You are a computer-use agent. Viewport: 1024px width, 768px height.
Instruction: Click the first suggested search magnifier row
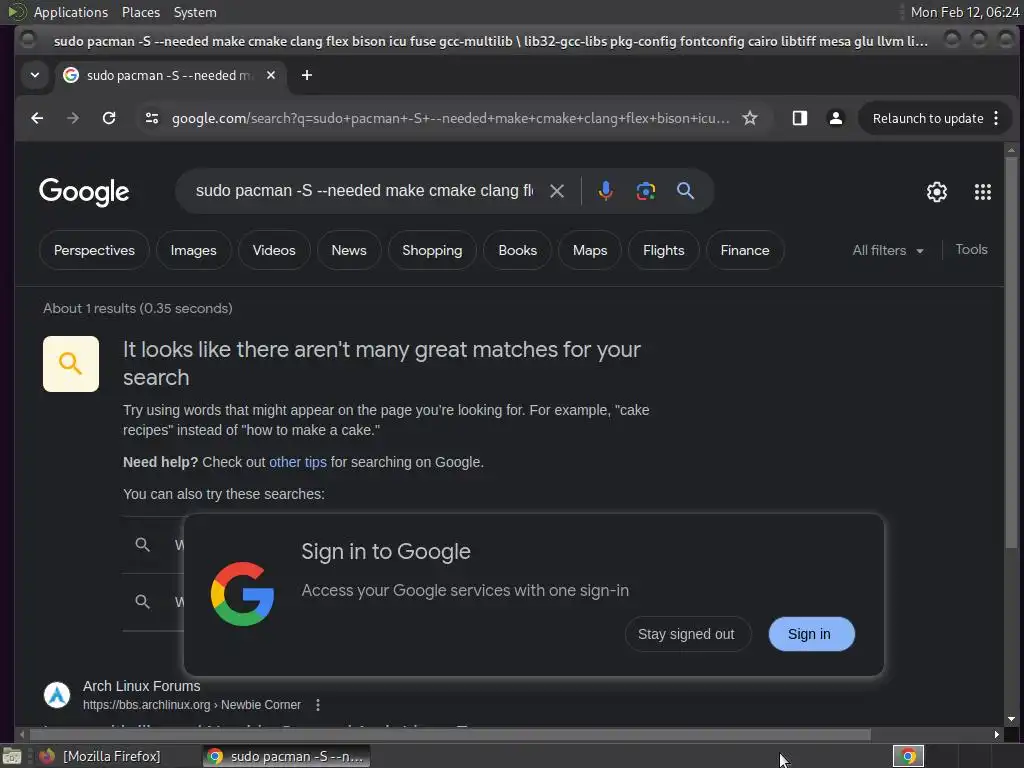[x=153, y=545]
